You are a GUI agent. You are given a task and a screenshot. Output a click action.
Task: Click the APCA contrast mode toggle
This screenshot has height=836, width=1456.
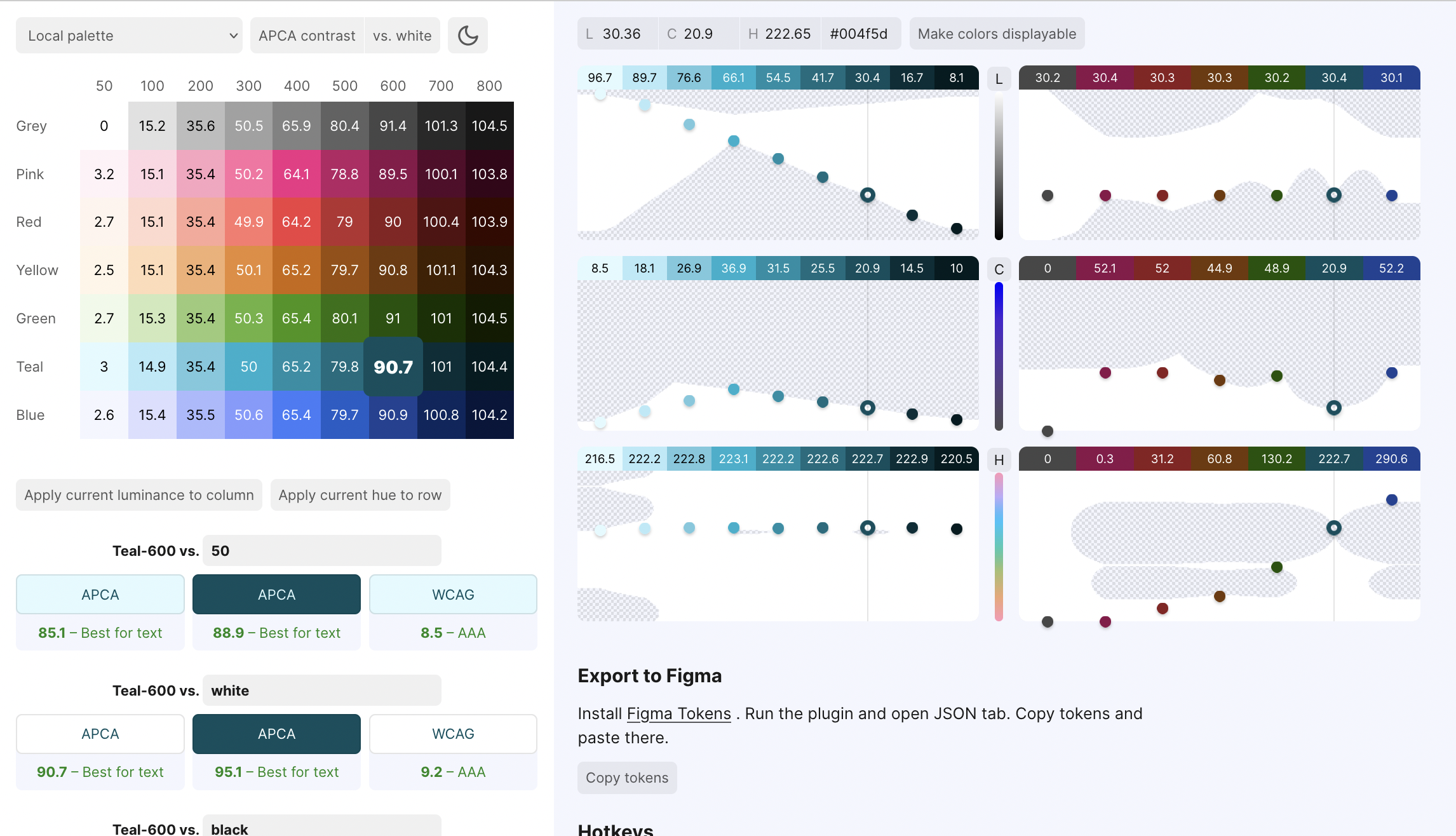[307, 36]
